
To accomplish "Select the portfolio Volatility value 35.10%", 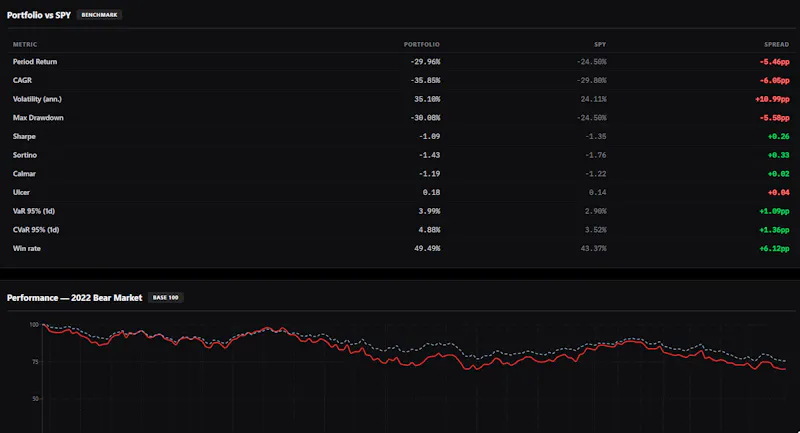I will 427,99.
